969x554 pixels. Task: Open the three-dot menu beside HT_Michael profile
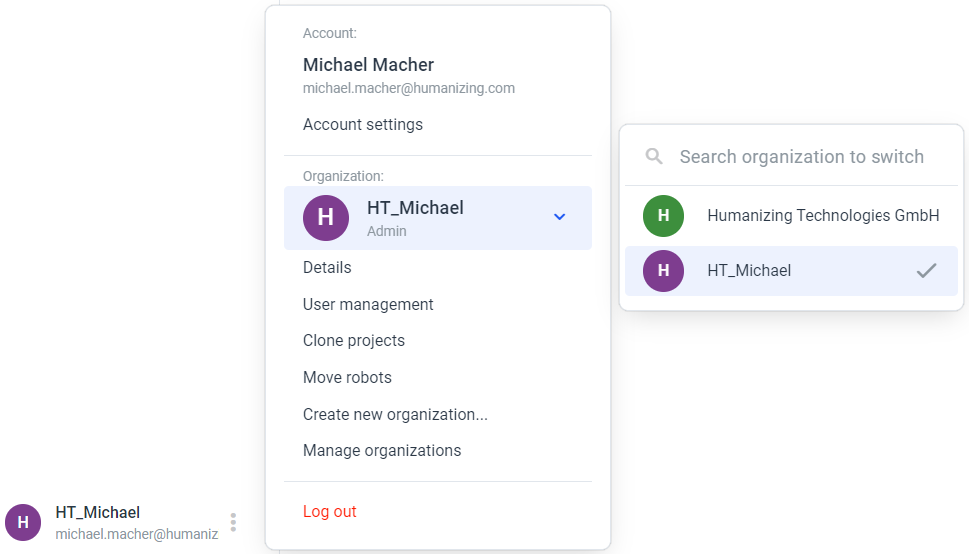(x=233, y=522)
